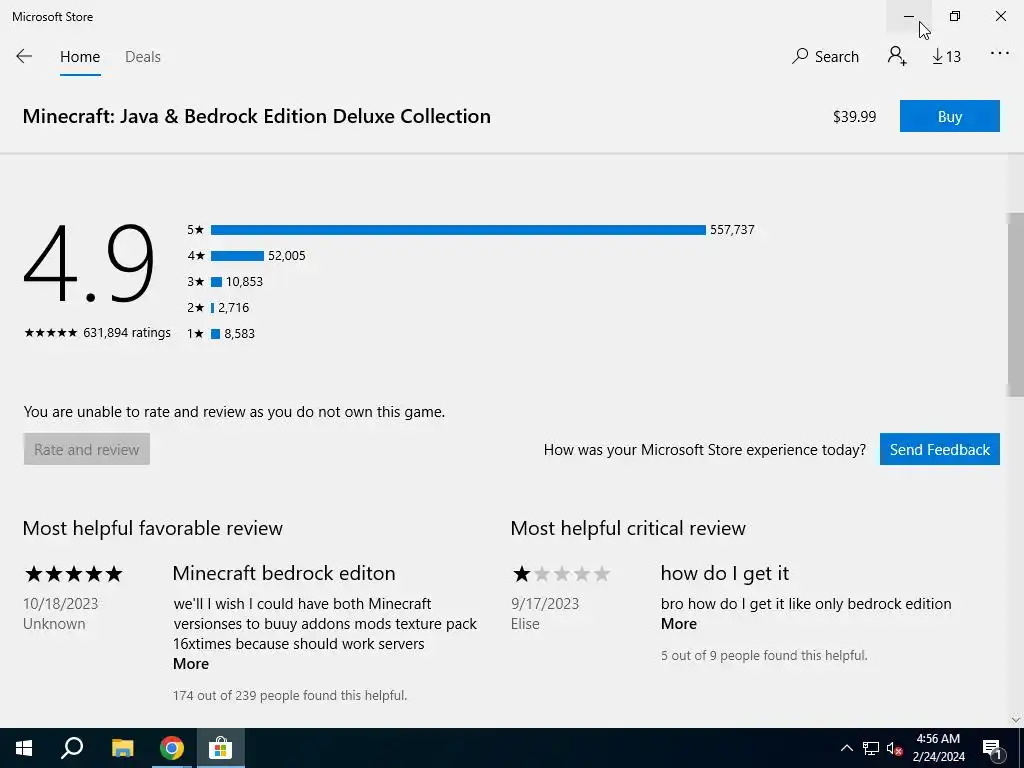Click the vertical scrollbar thumb

tap(1016, 304)
